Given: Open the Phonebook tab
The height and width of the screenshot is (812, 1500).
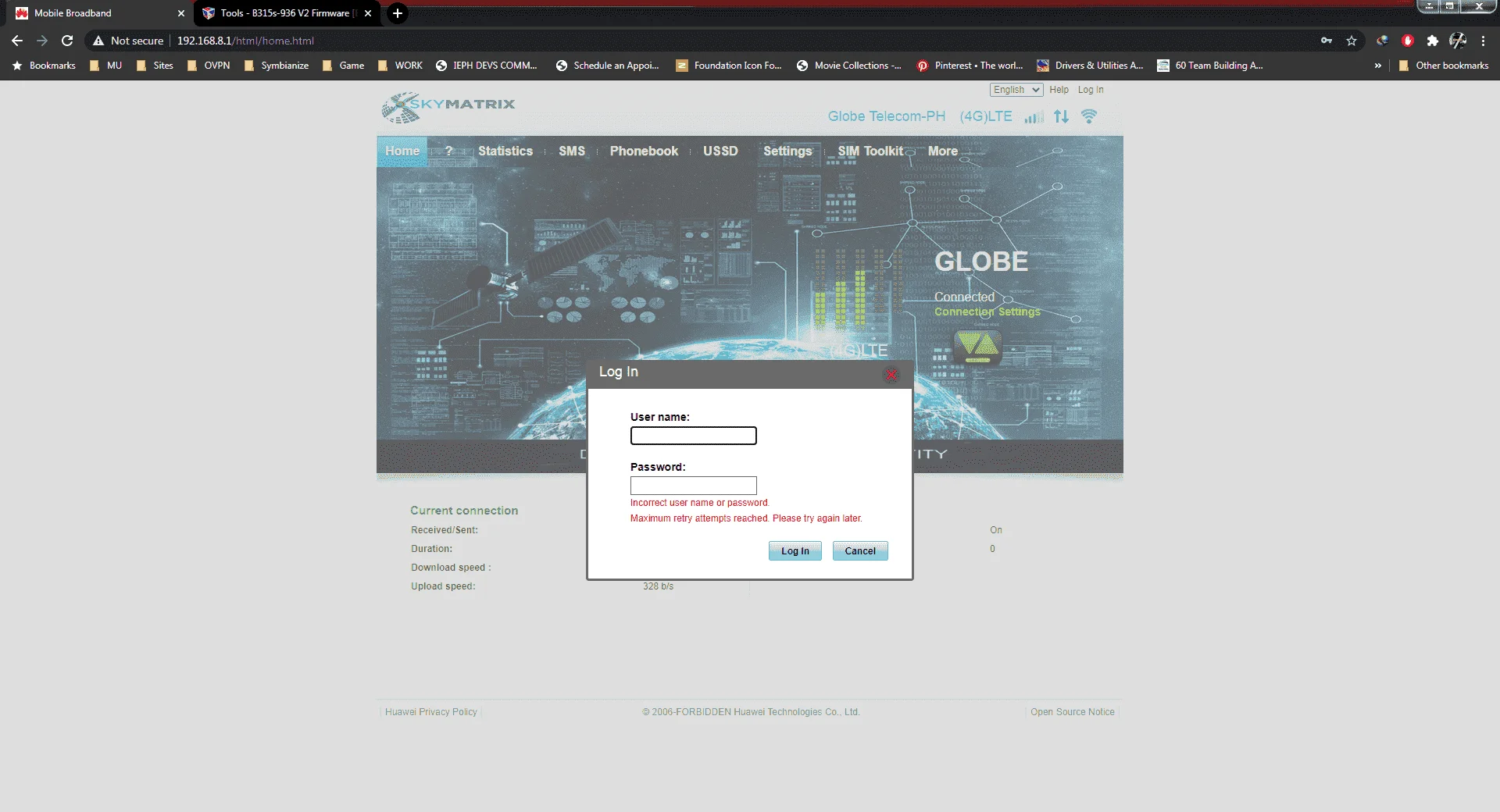Looking at the screenshot, I should pyautogui.click(x=644, y=151).
